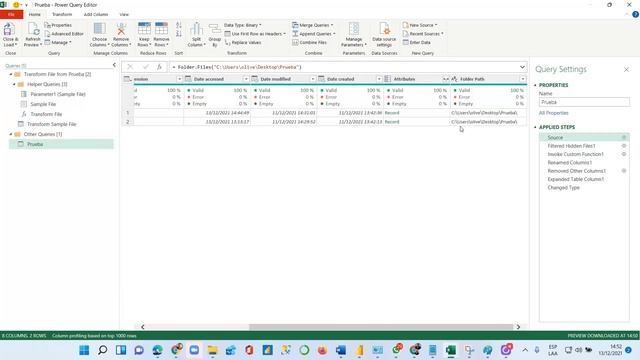The image size is (640, 360).
Task: Open the Advanced Editor
Action: click(64, 34)
